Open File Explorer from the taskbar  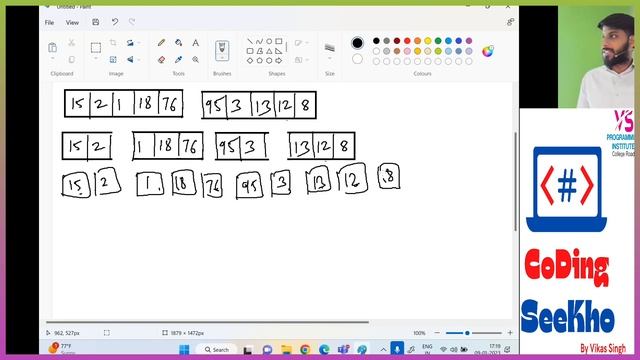click(x=287, y=350)
